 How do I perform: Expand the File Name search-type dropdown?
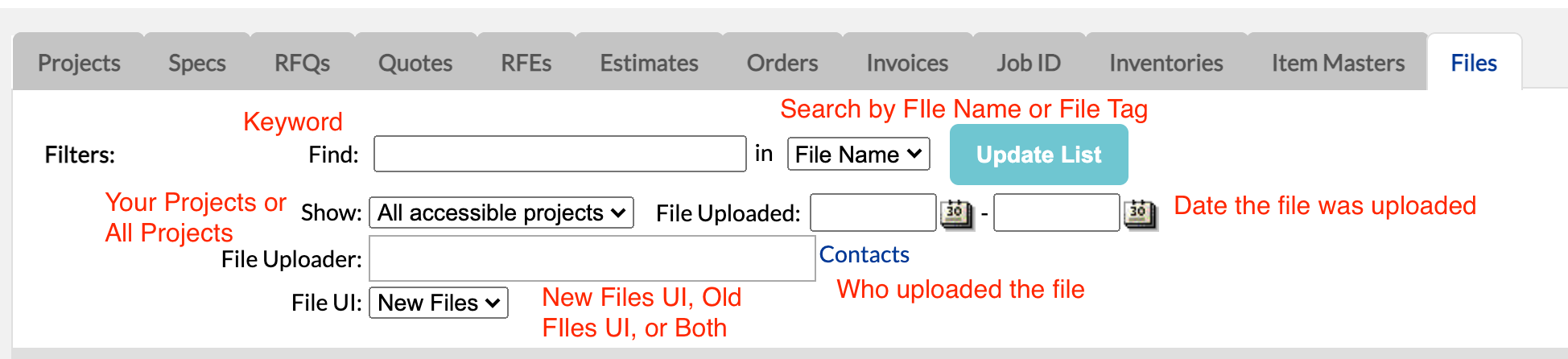click(x=859, y=154)
